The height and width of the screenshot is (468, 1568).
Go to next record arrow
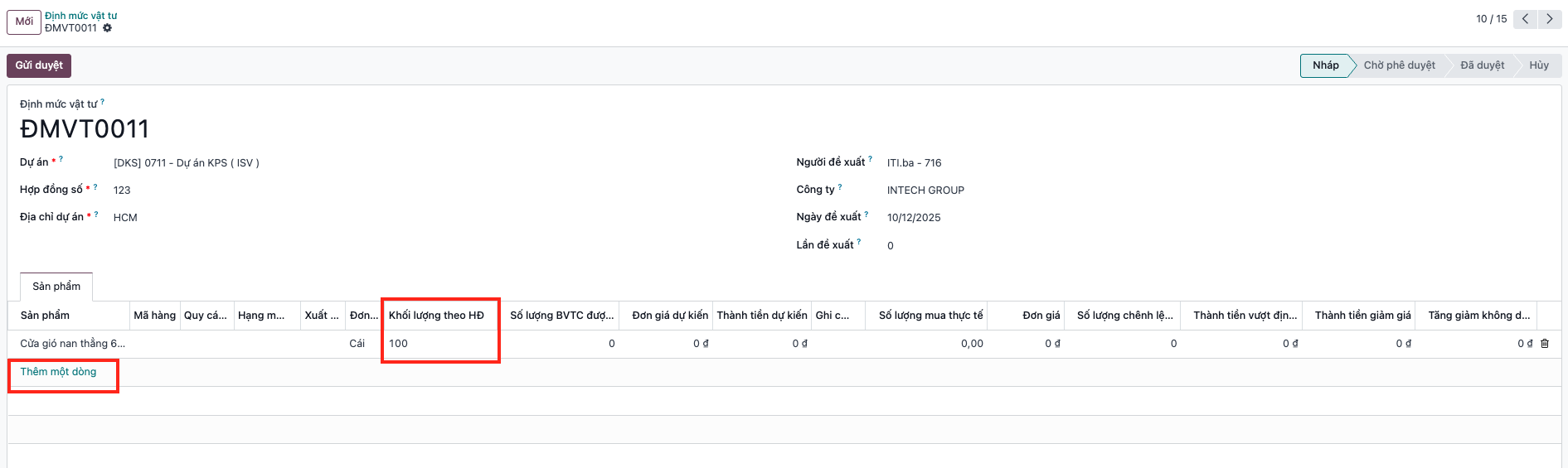1549,19
